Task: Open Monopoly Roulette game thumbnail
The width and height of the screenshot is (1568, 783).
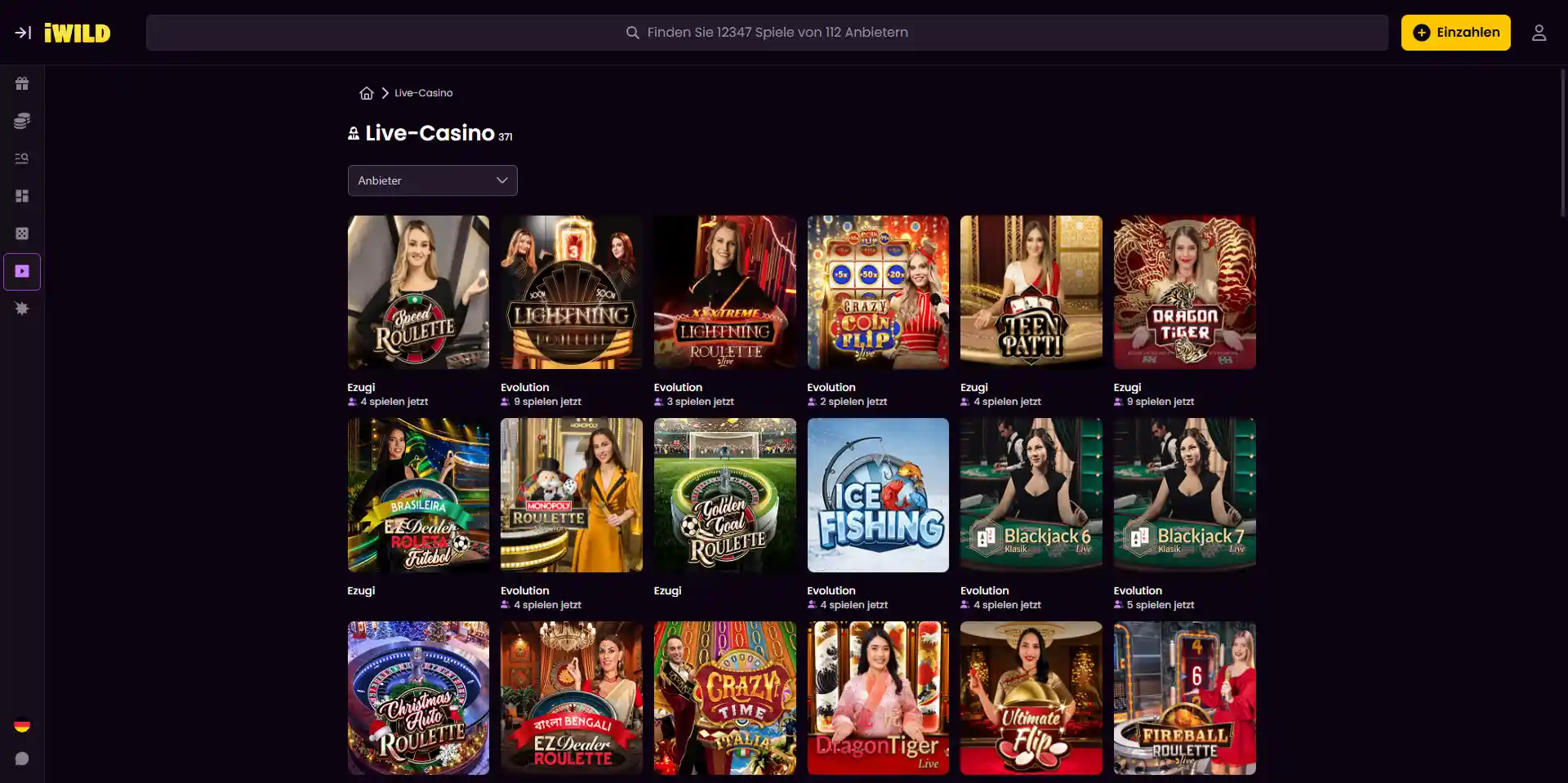Action: (x=572, y=495)
